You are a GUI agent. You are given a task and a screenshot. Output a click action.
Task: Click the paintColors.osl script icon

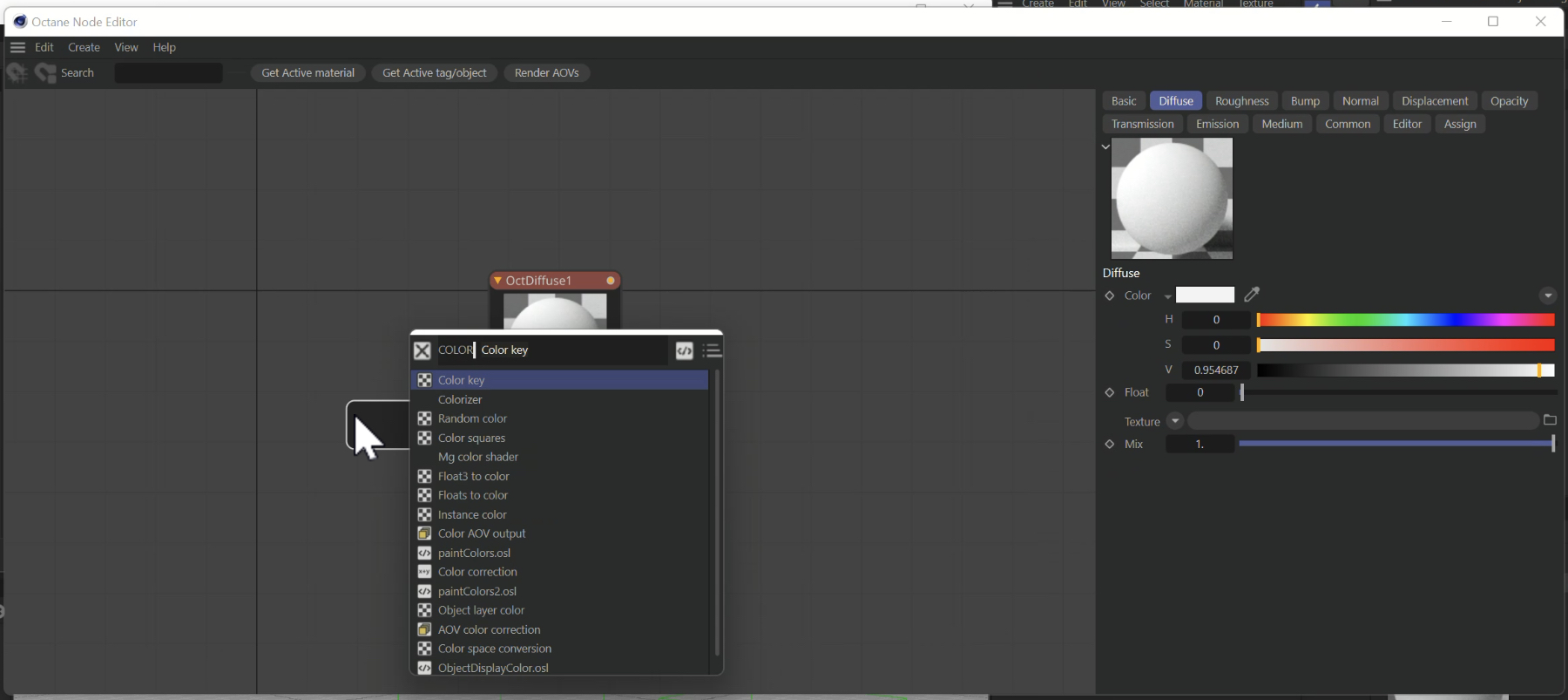pos(425,553)
